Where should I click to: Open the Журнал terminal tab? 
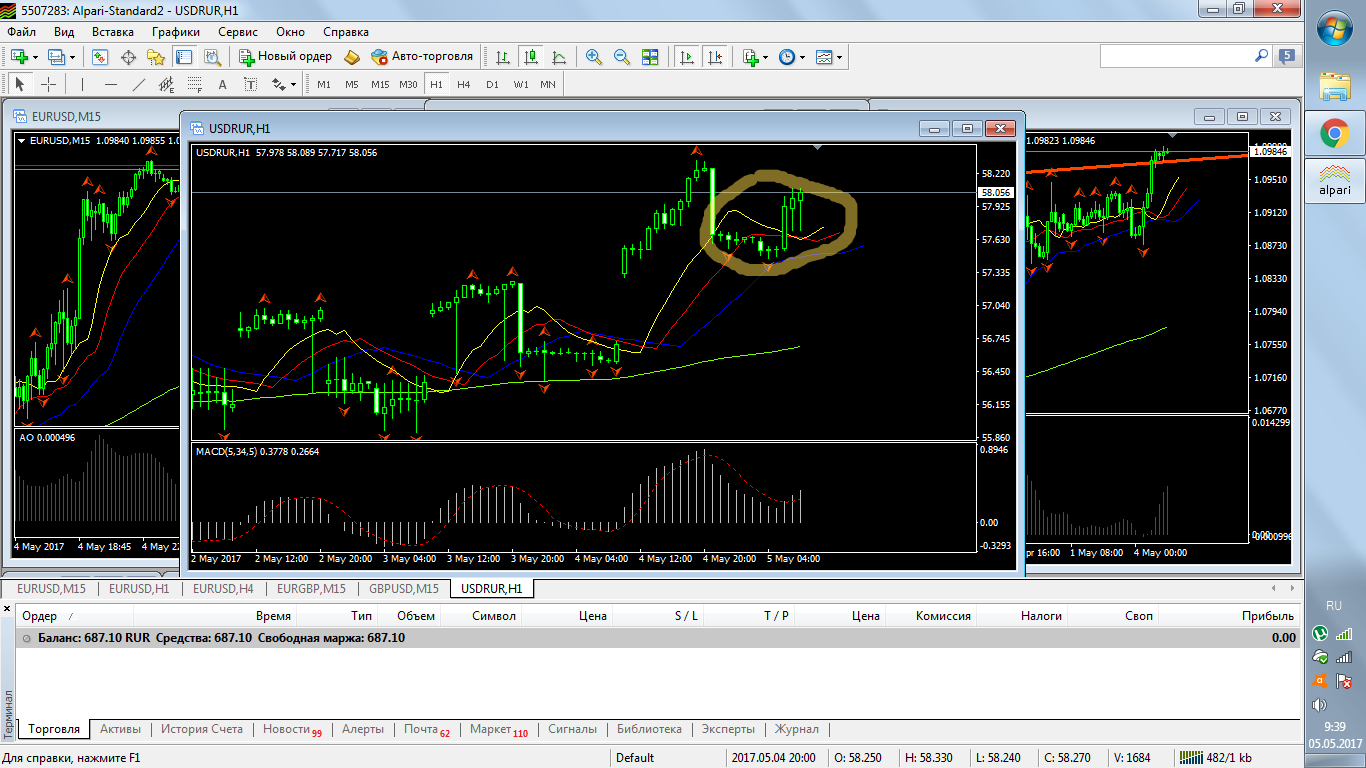tap(797, 729)
